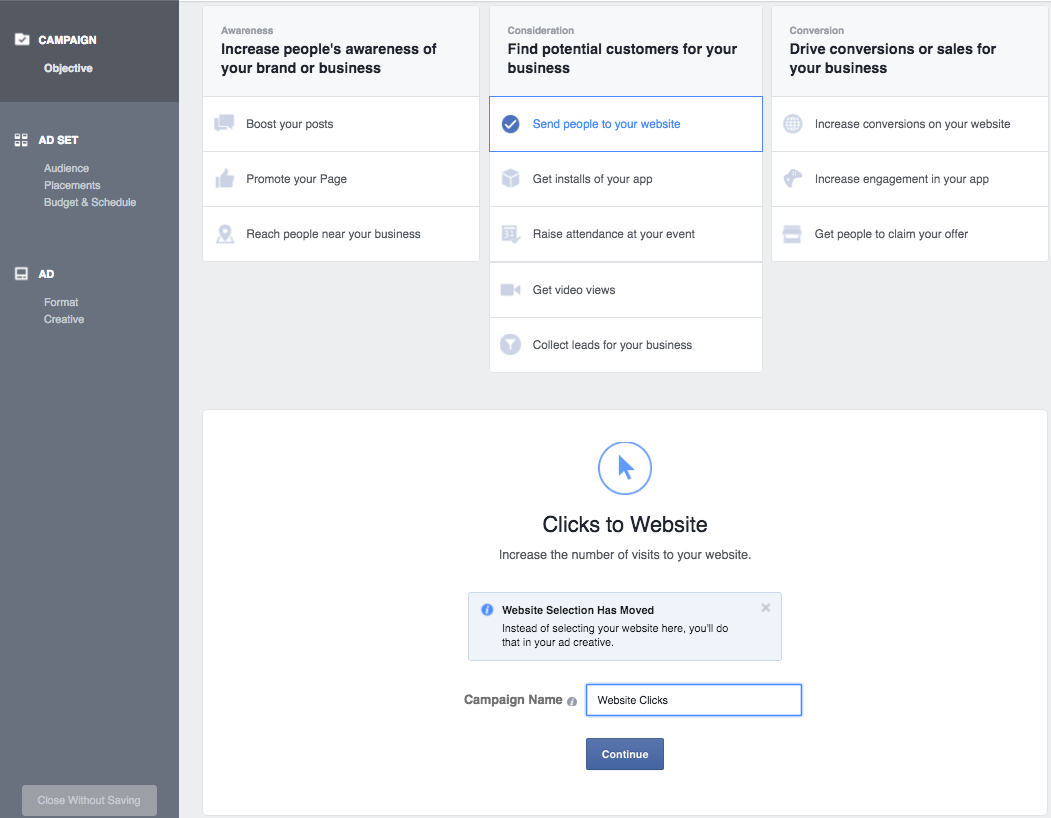The height and width of the screenshot is (818, 1051).
Task: Open the Objective step in sidebar
Action: (68, 68)
